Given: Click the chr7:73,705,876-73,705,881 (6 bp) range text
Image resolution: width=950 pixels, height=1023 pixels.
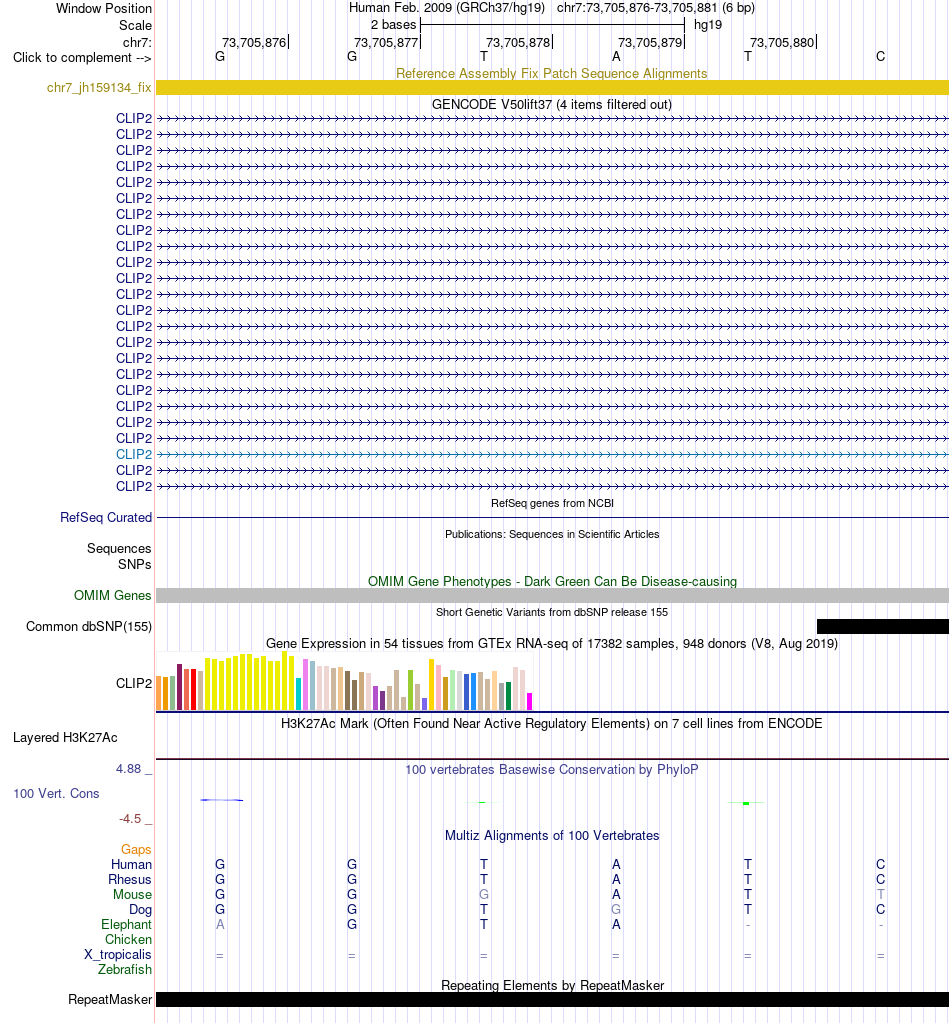Looking at the screenshot, I should pos(656,8).
